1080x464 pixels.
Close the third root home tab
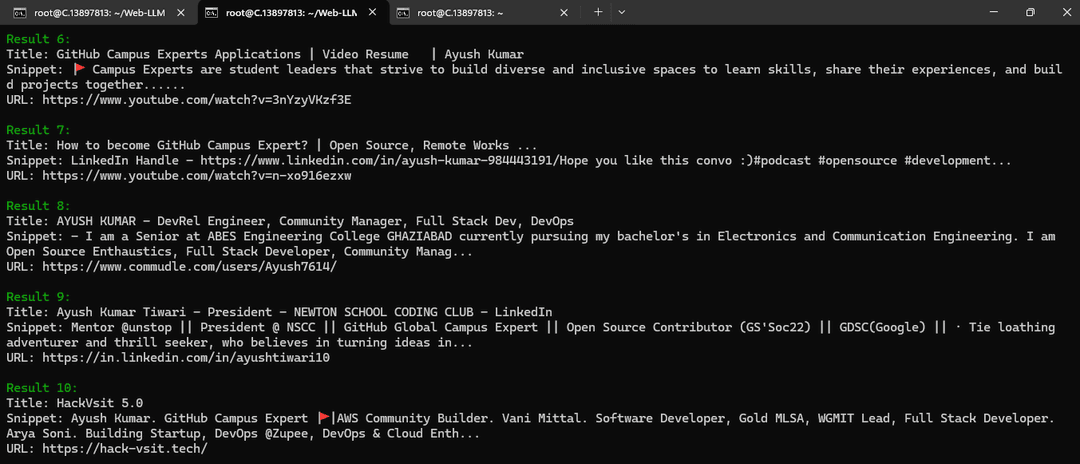564,12
